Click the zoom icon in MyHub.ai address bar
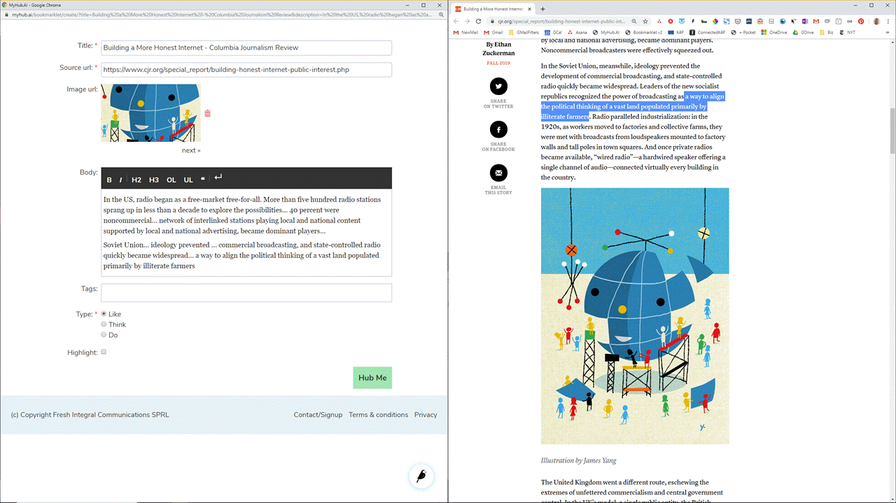Viewport: 896px width, 503px height. (441, 15)
